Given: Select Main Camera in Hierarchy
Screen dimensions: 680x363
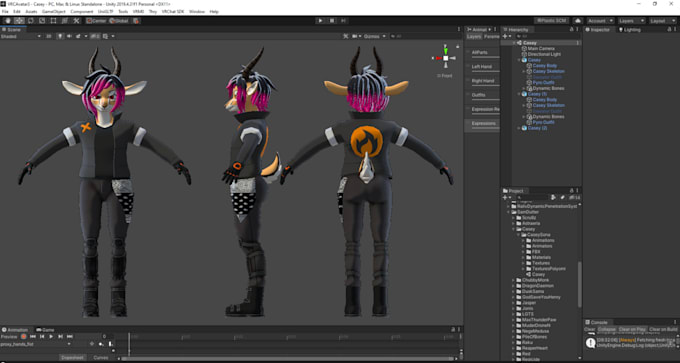Looking at the screenshot, I should tap(541, 49).
